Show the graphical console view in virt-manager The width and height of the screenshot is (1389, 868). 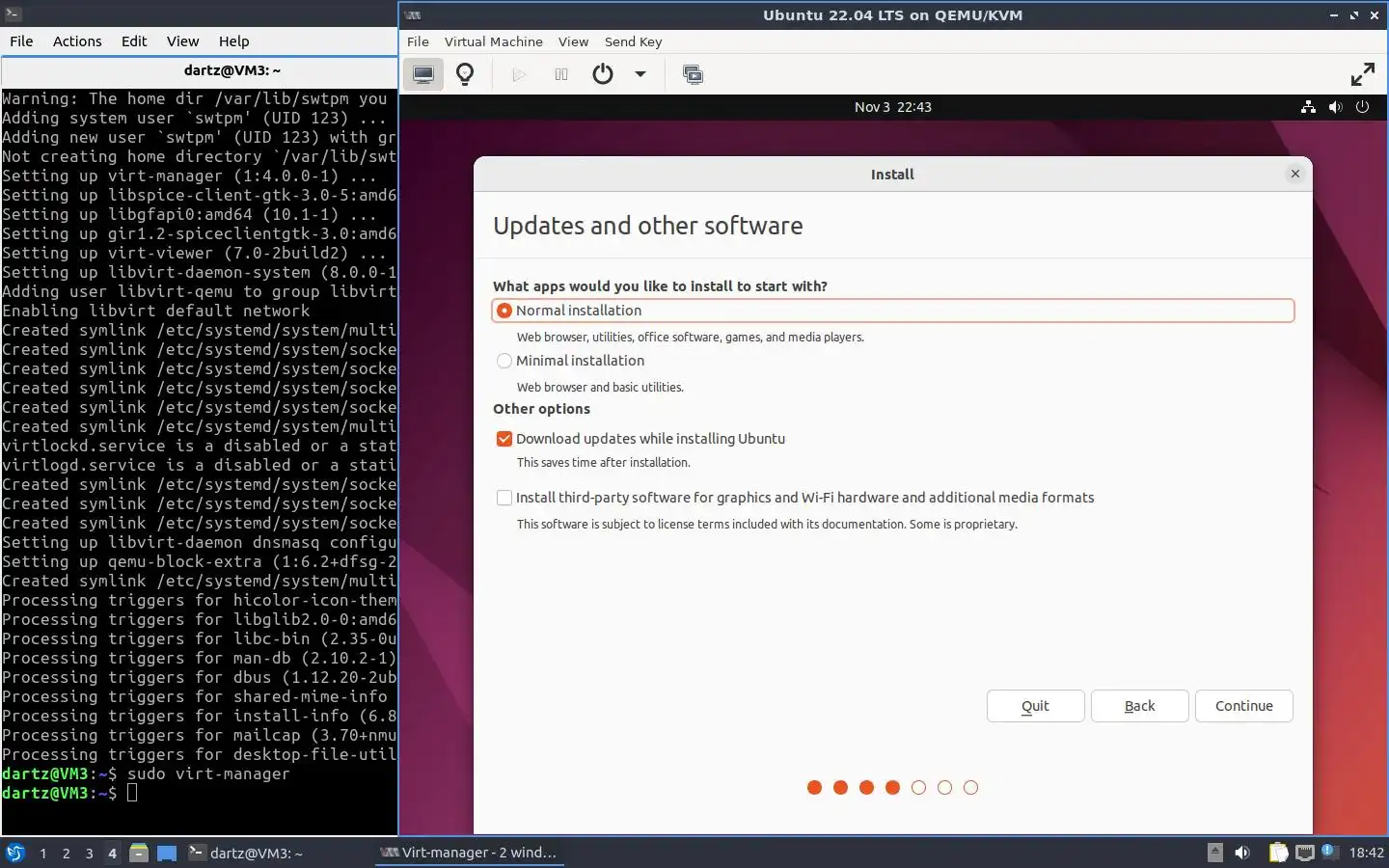(x=422, y=74)
